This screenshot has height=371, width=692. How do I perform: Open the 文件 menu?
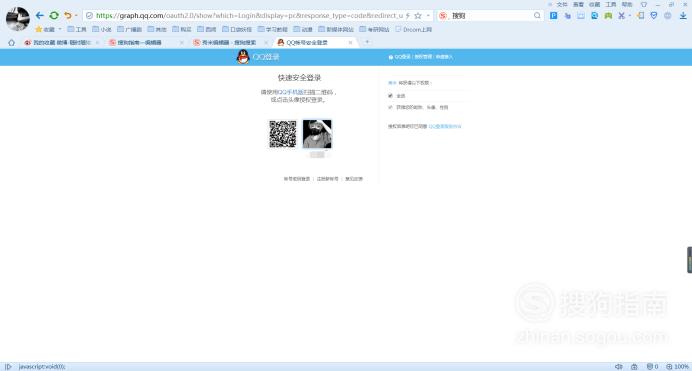click(x=562, y=4)
